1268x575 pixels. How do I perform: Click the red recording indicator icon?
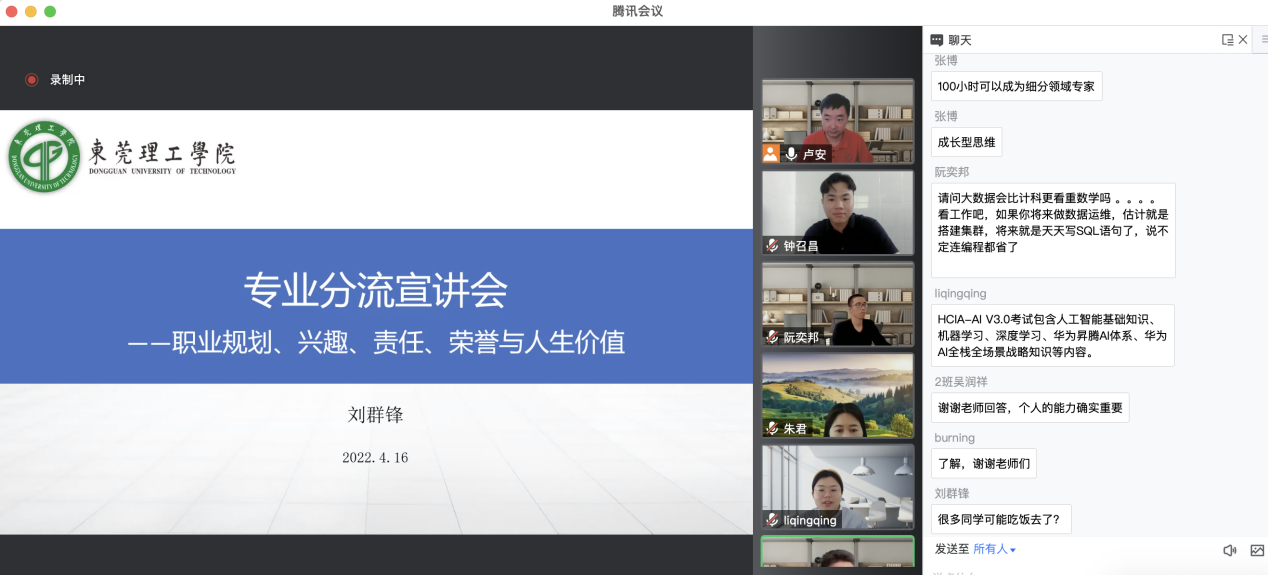32,80
